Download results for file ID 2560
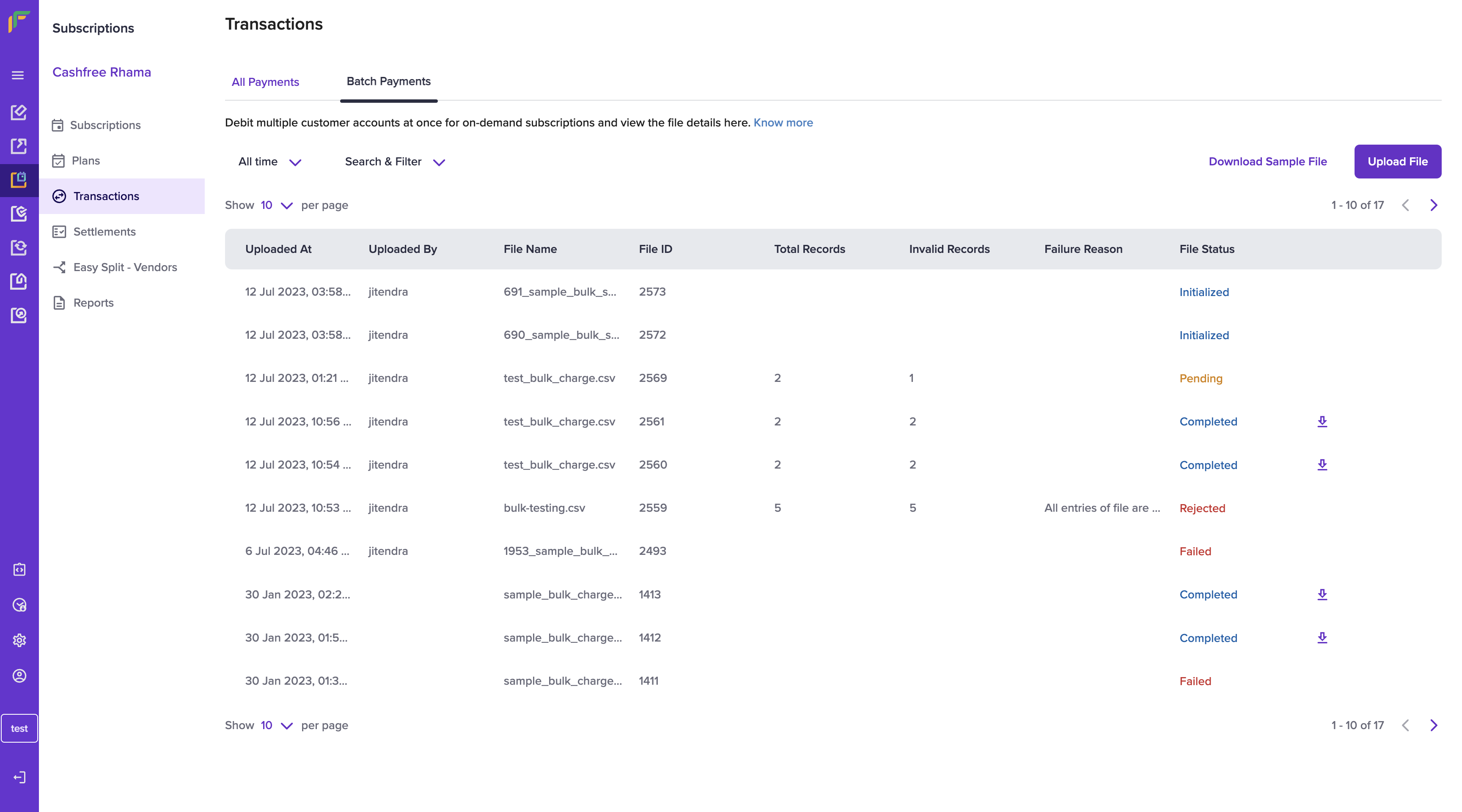 click(x=1322, y=465)
